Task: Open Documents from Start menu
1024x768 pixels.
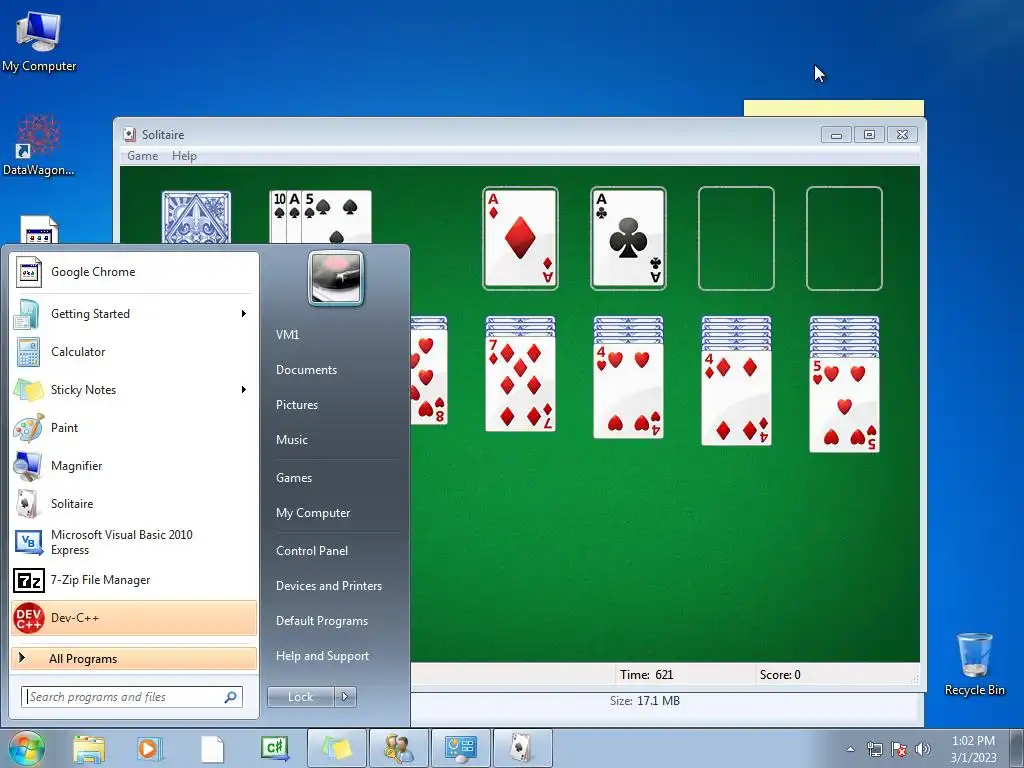Action: click(306, 370)
